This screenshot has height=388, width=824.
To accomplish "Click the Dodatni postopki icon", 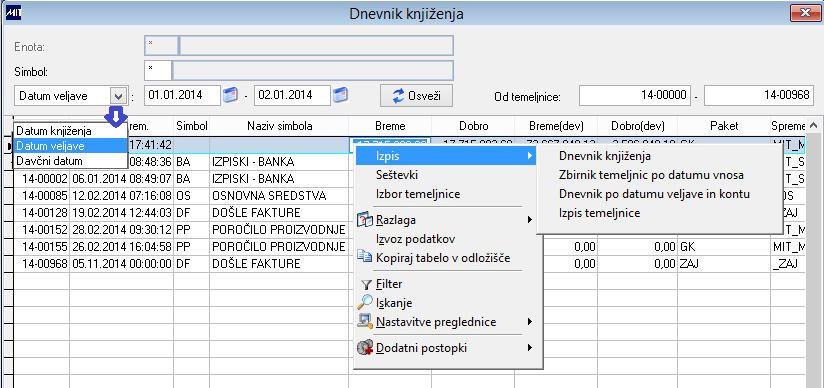I will pos(365,348).
